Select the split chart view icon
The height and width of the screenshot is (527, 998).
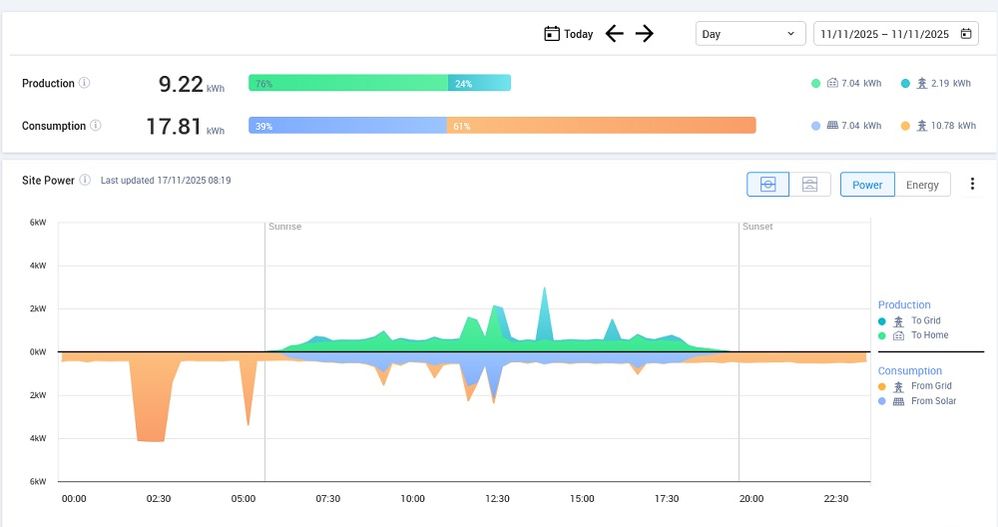(810, 185)
